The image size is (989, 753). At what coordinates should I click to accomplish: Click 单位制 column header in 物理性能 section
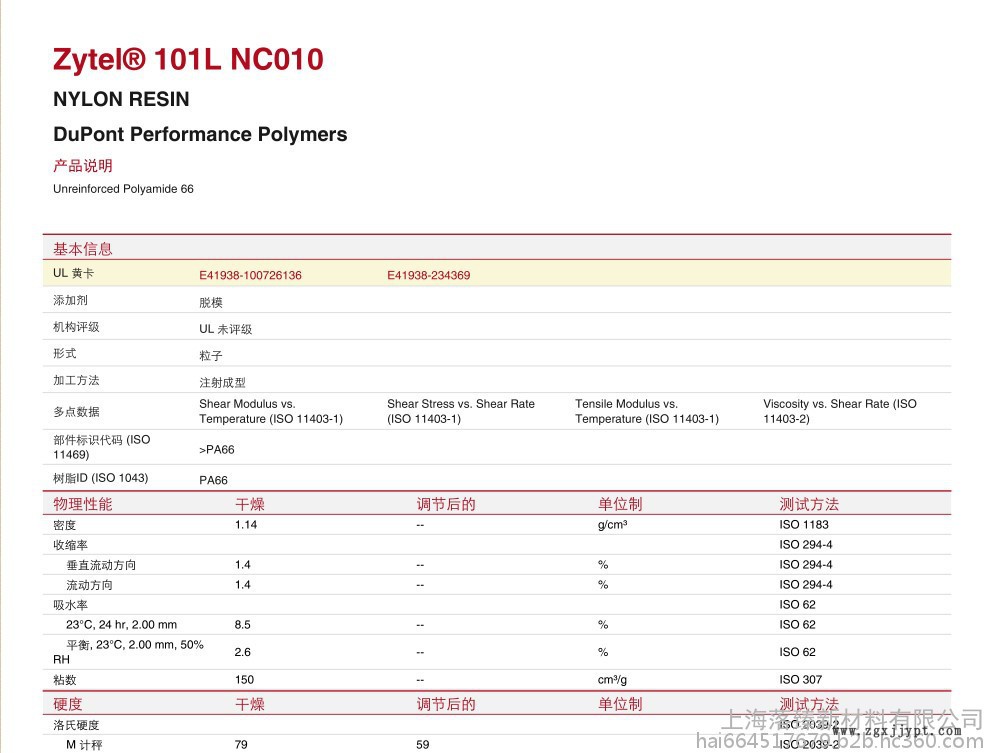point(620,504)
